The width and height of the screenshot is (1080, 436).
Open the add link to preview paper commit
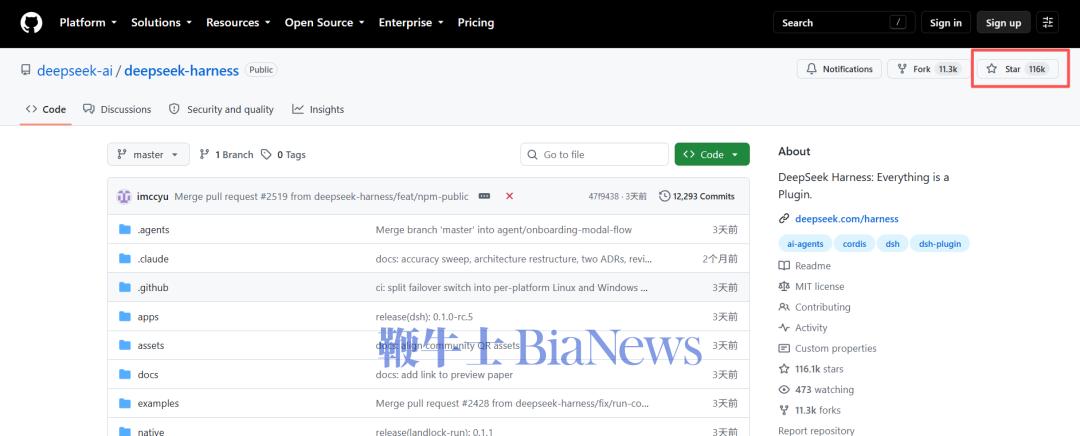pyautogui.click(x=444, y=375)
